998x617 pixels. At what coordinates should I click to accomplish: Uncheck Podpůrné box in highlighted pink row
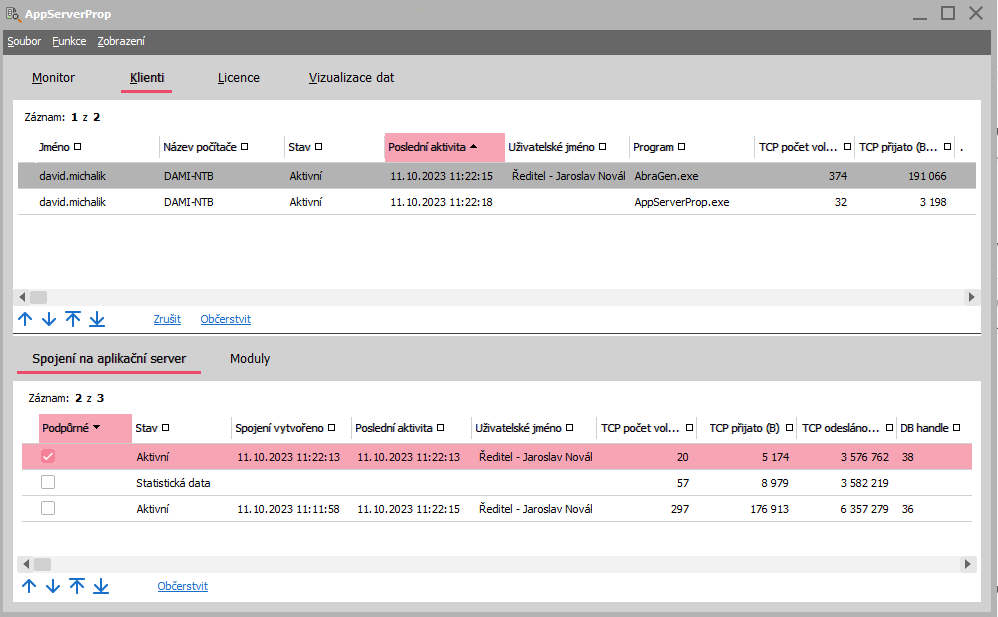pos(48,457)
